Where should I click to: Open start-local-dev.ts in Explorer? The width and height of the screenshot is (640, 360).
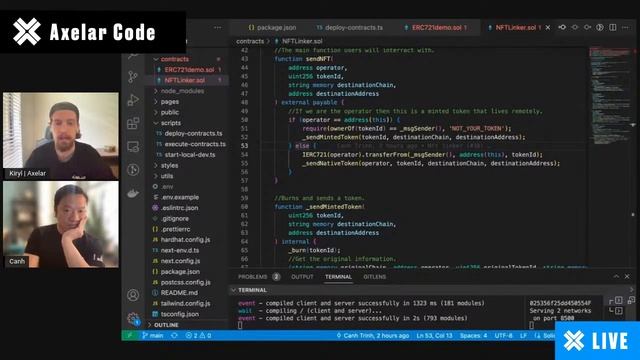[x=189, y=155]
